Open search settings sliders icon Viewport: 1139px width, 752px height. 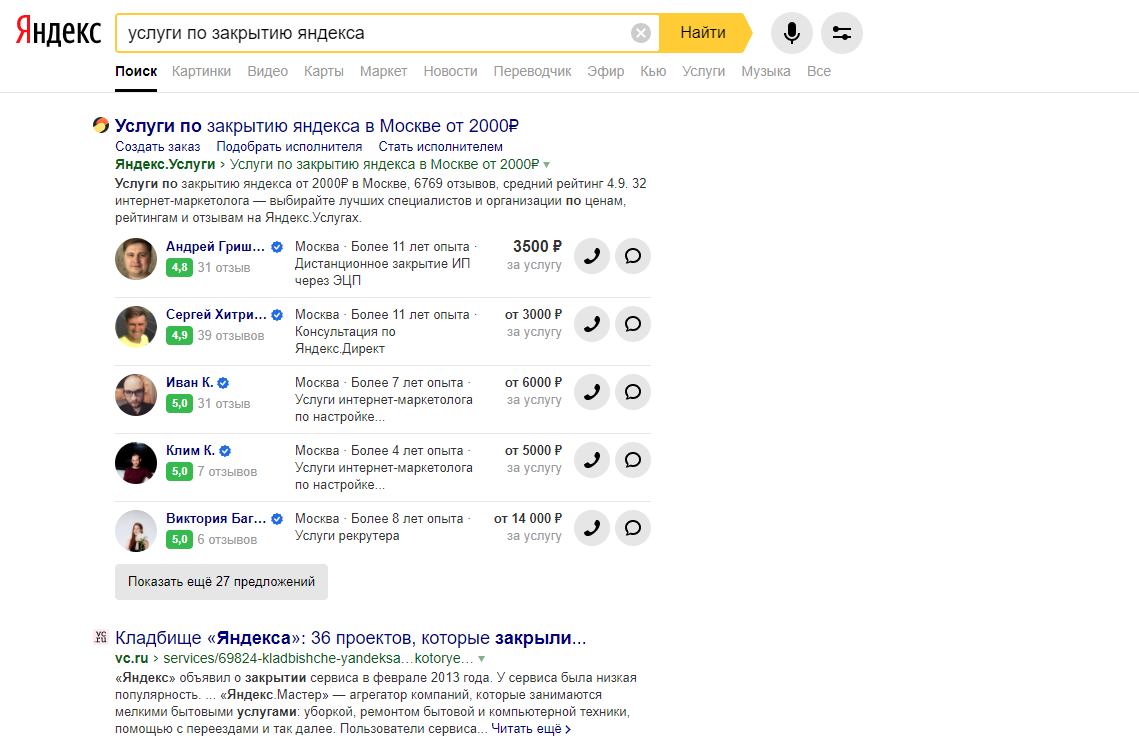click(x=842, y=33)
